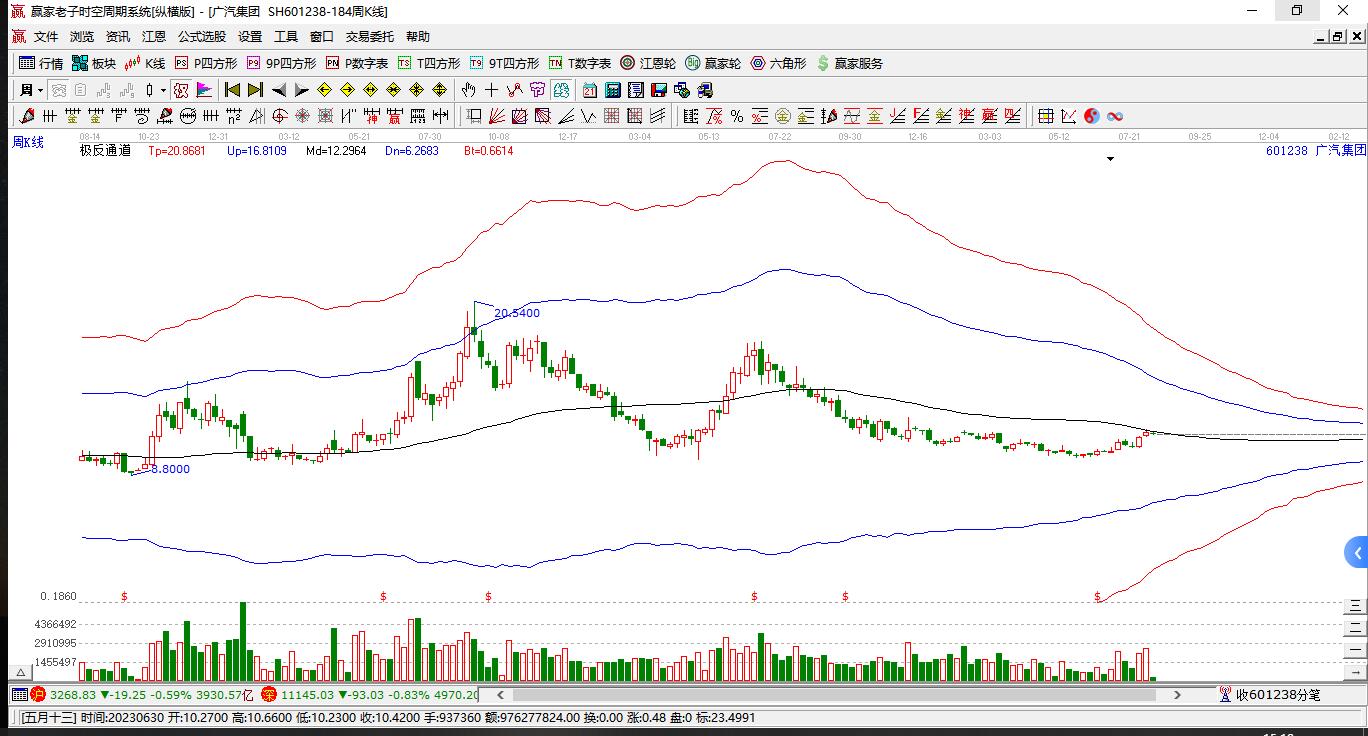Viewport: 1368px width, 736px height.
Task: Open the T数字表 tool
Action: (x=579, y=63)
